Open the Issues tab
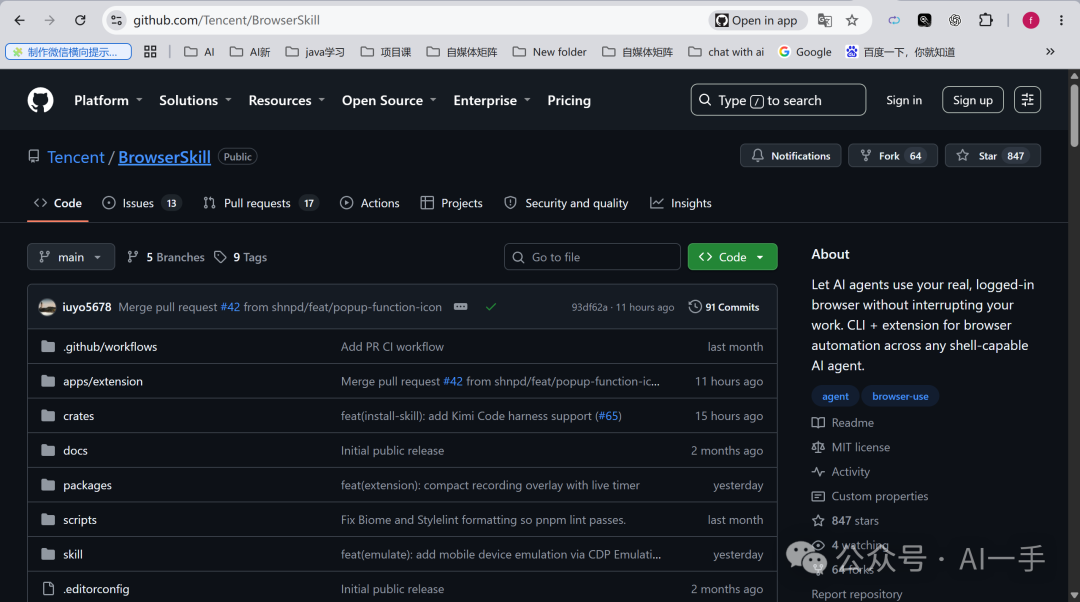The image size is (1080, 602). [x=141, y=203]
